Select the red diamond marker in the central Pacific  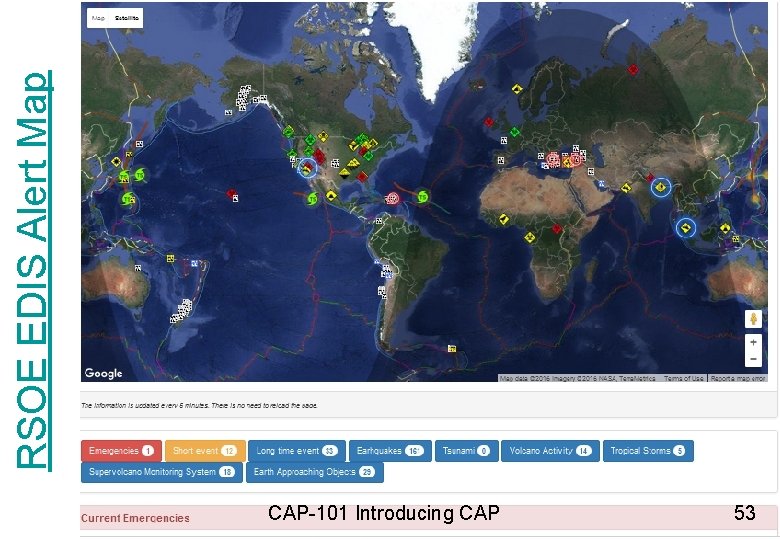tap(230, 193)
